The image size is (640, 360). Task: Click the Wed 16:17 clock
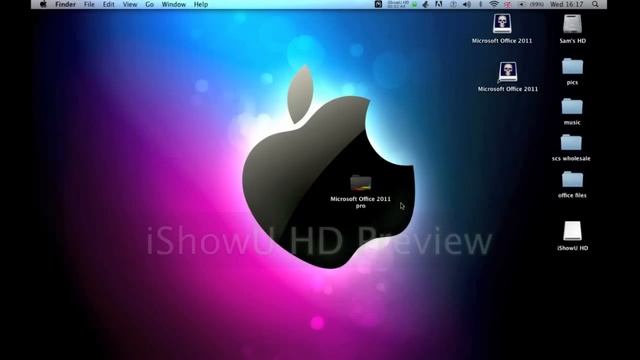pos(567,4)
